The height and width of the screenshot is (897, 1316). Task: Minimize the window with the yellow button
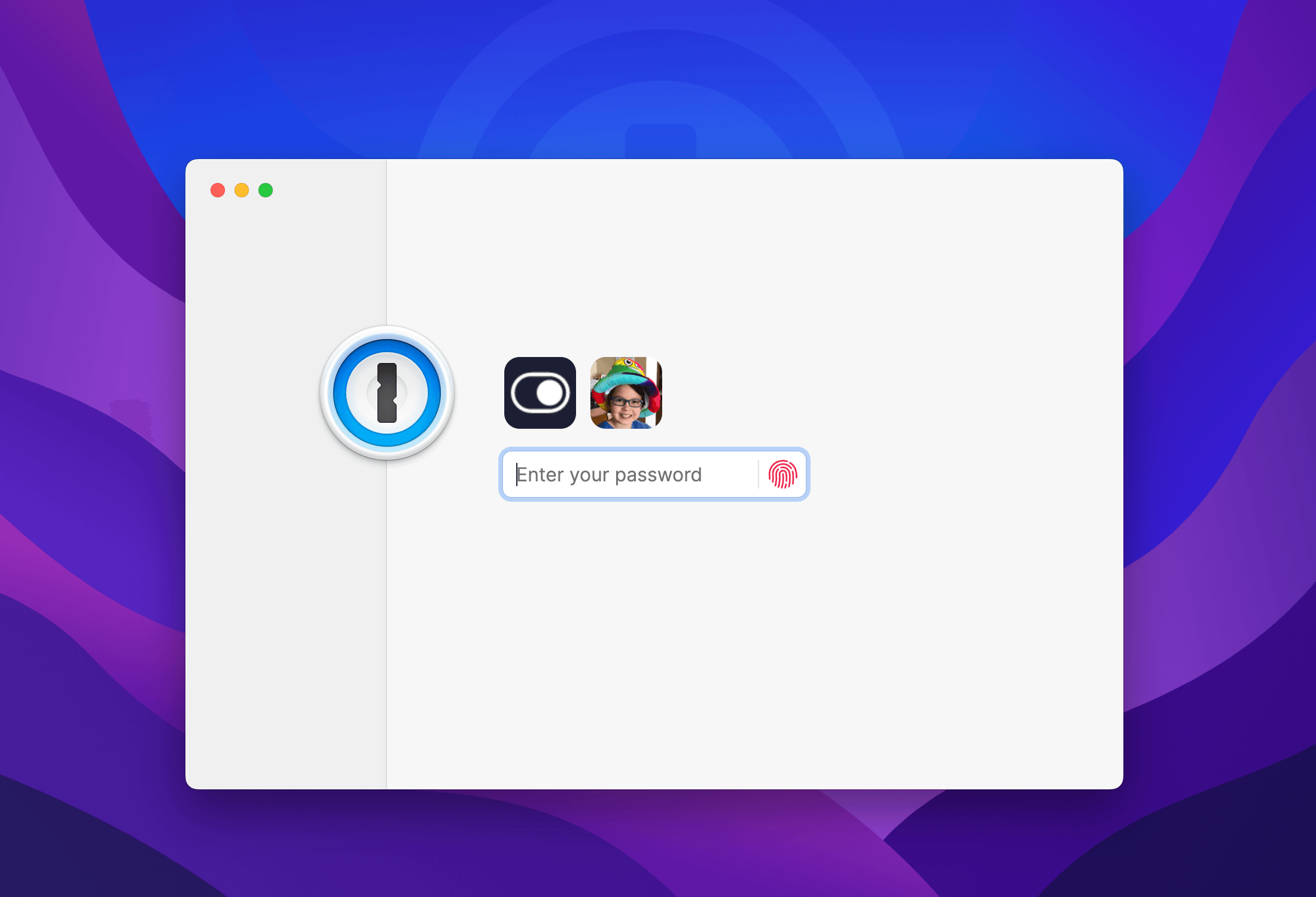pyautogui.click(x=242, y=190)
